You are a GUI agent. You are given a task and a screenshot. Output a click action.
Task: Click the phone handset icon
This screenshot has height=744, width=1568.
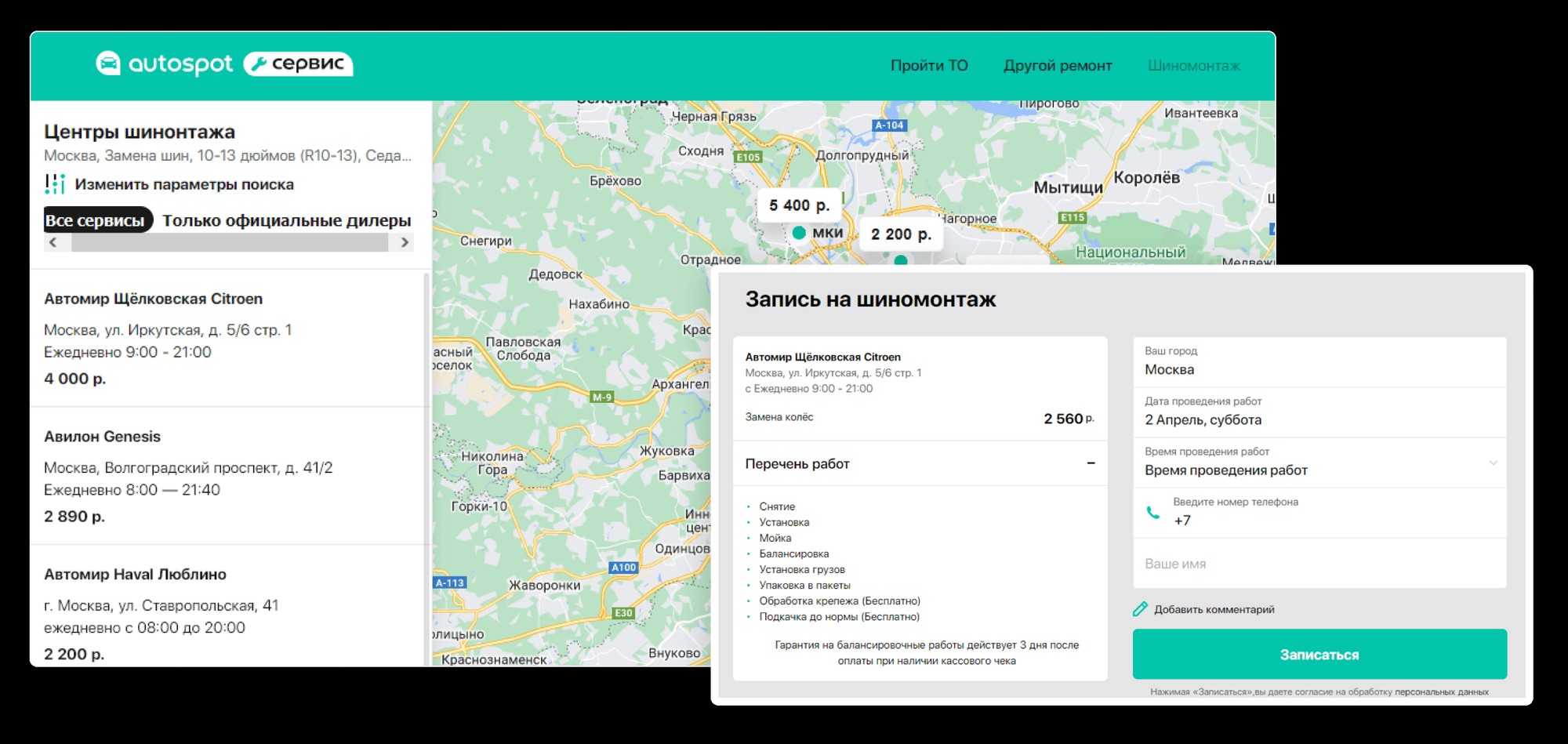point(1153,512)
